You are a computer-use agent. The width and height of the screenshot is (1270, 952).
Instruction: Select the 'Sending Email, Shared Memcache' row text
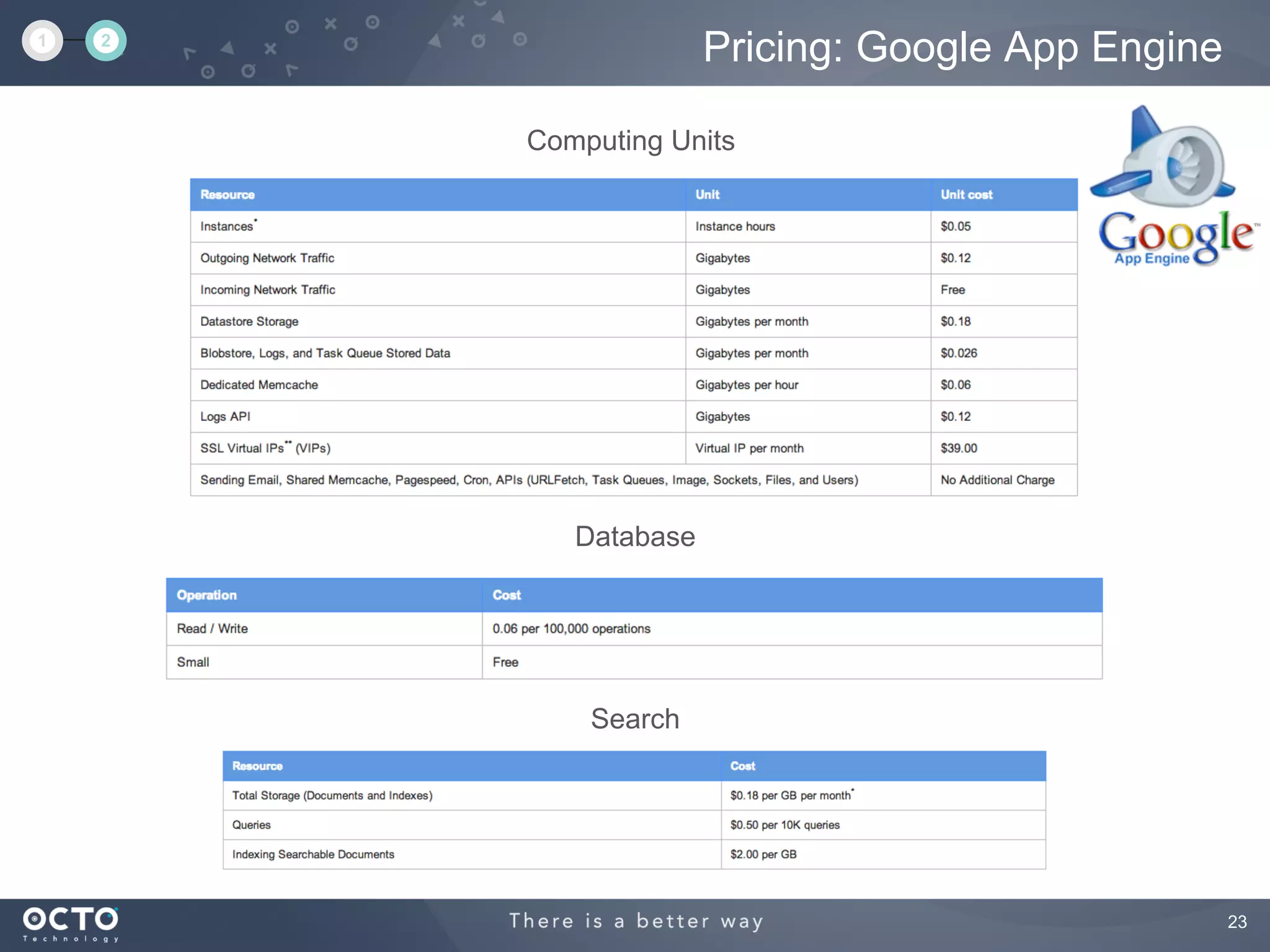tap(529, 480)
